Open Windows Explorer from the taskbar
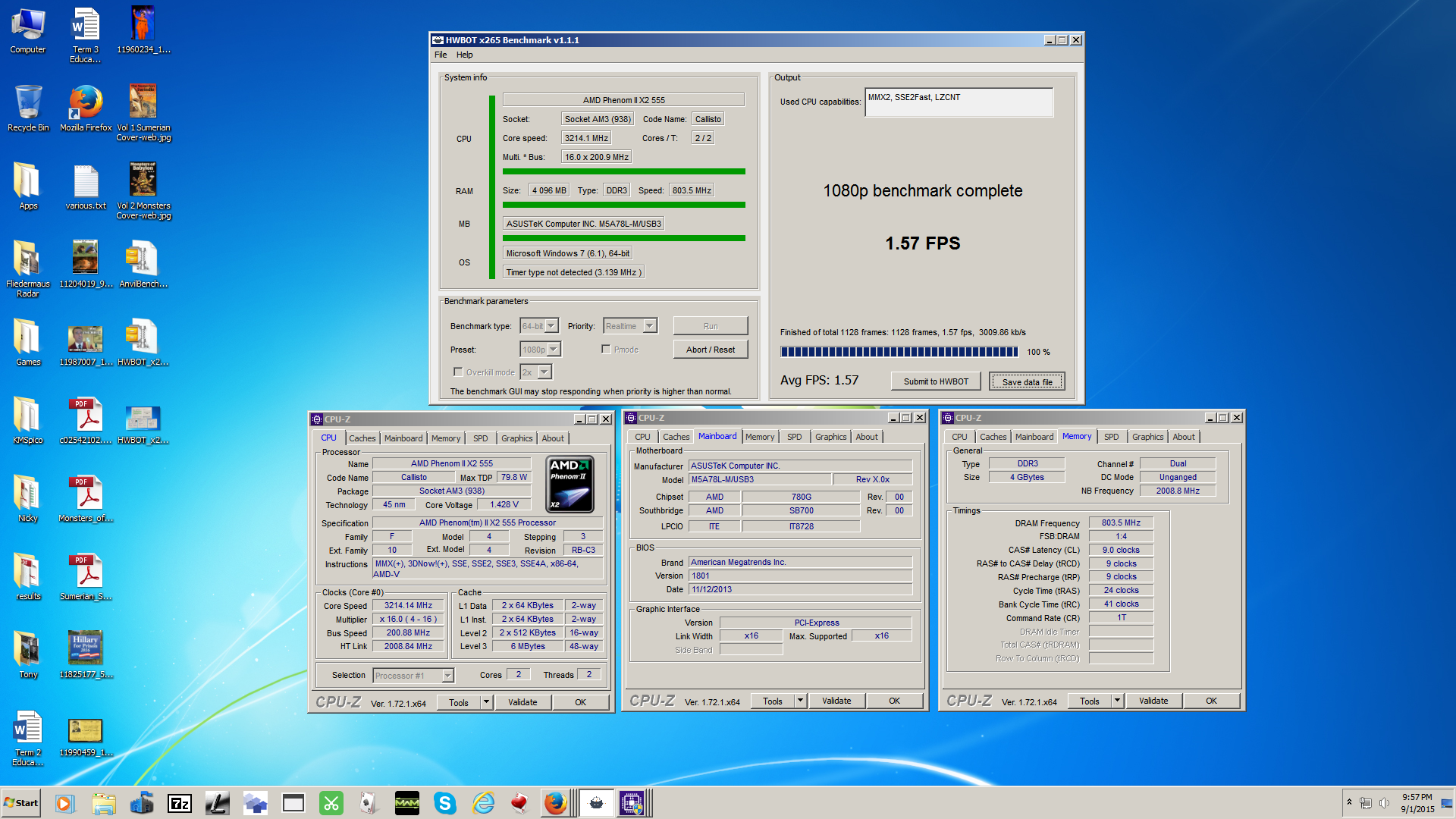Screen dimensions: 1456x819 (x=104, y=803)
